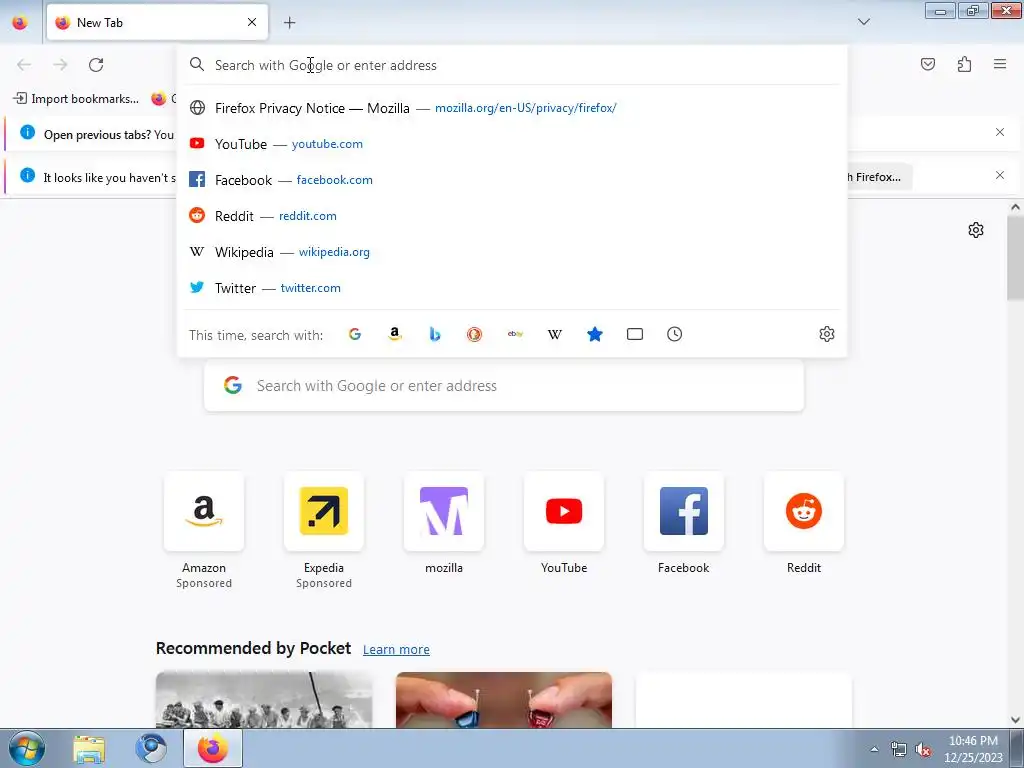Click scrollbar down arrow

point(1015,720)
